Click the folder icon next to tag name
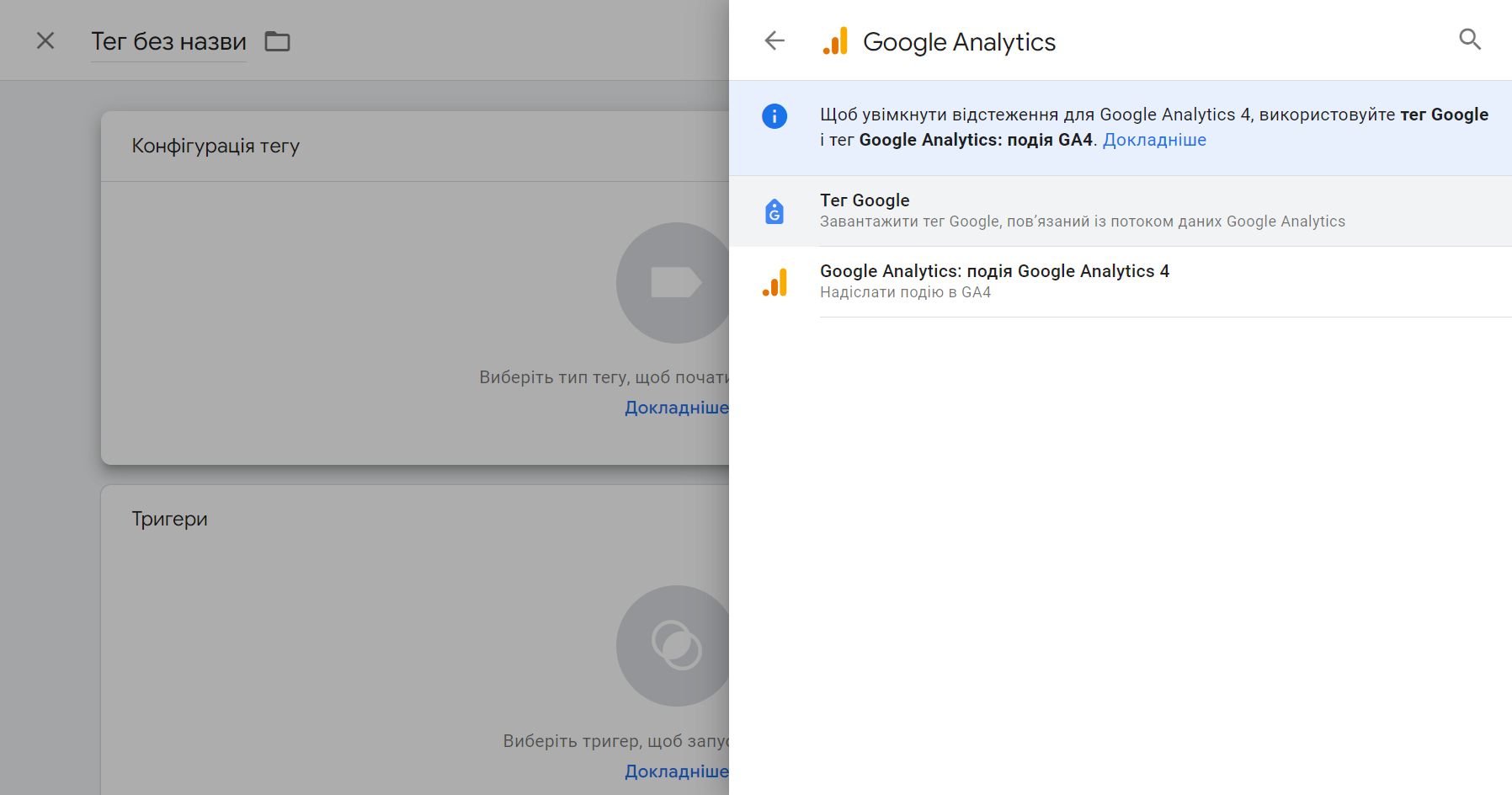The width and height of the screenshot is (1512, 795). click(277, 41)
